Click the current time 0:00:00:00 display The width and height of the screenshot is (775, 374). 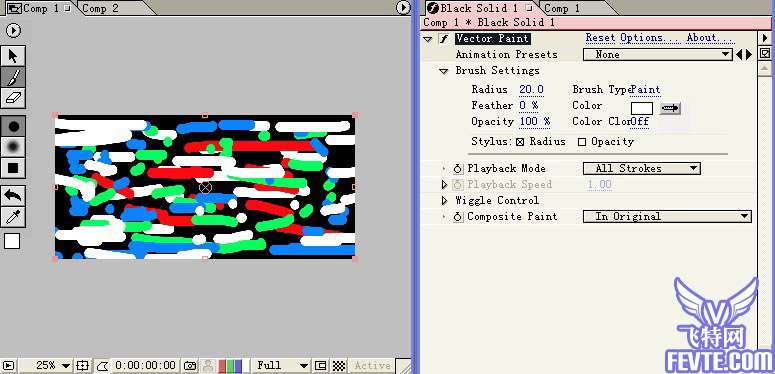pos(145,366)
